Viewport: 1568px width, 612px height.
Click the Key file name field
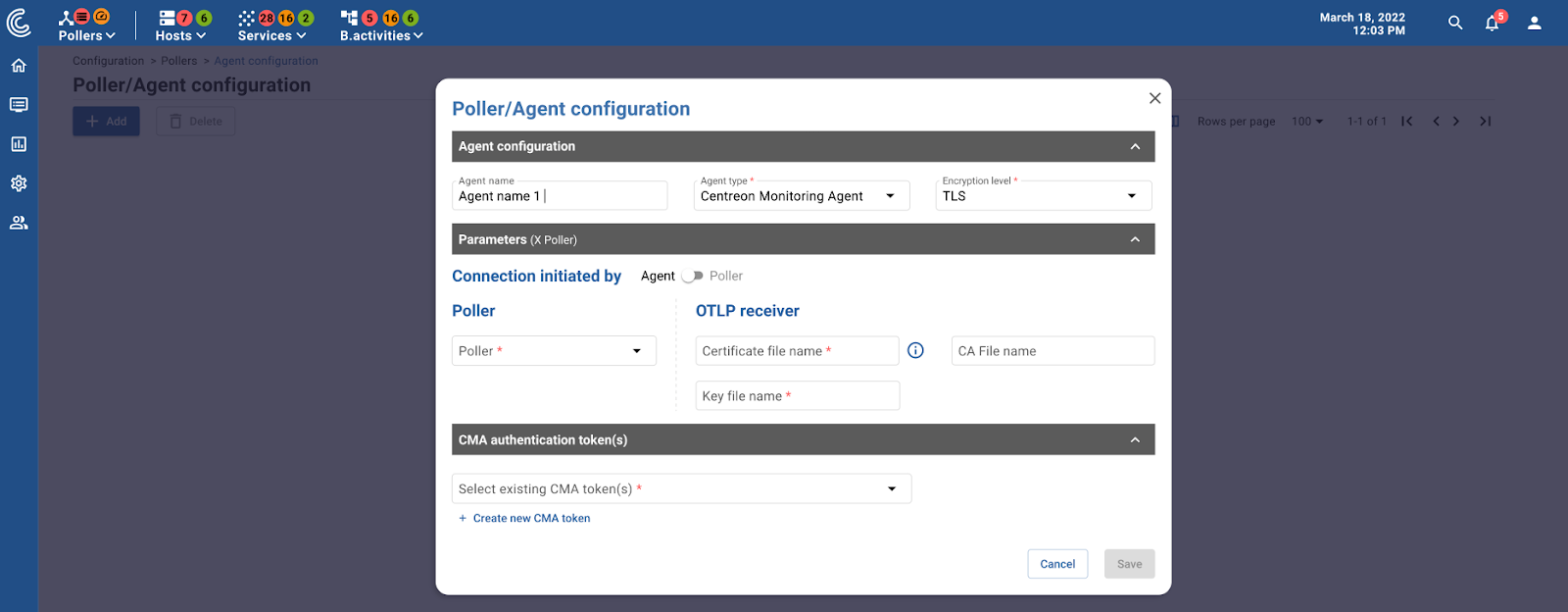(798, 396)
